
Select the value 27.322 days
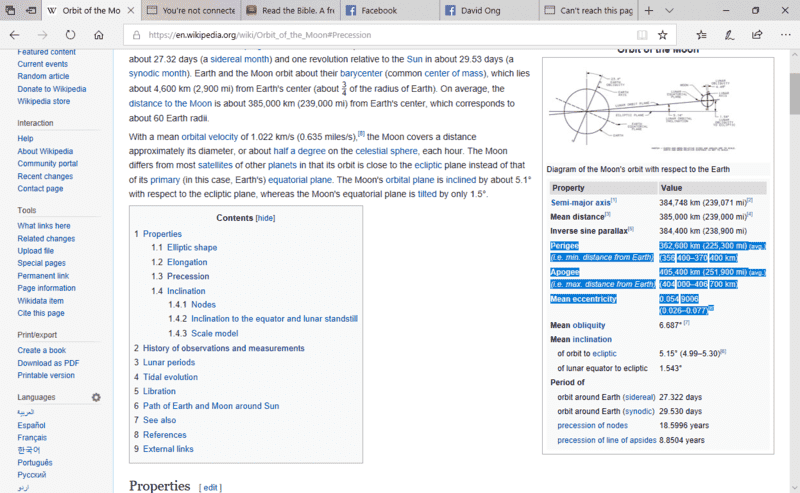(x=681, y=397)
